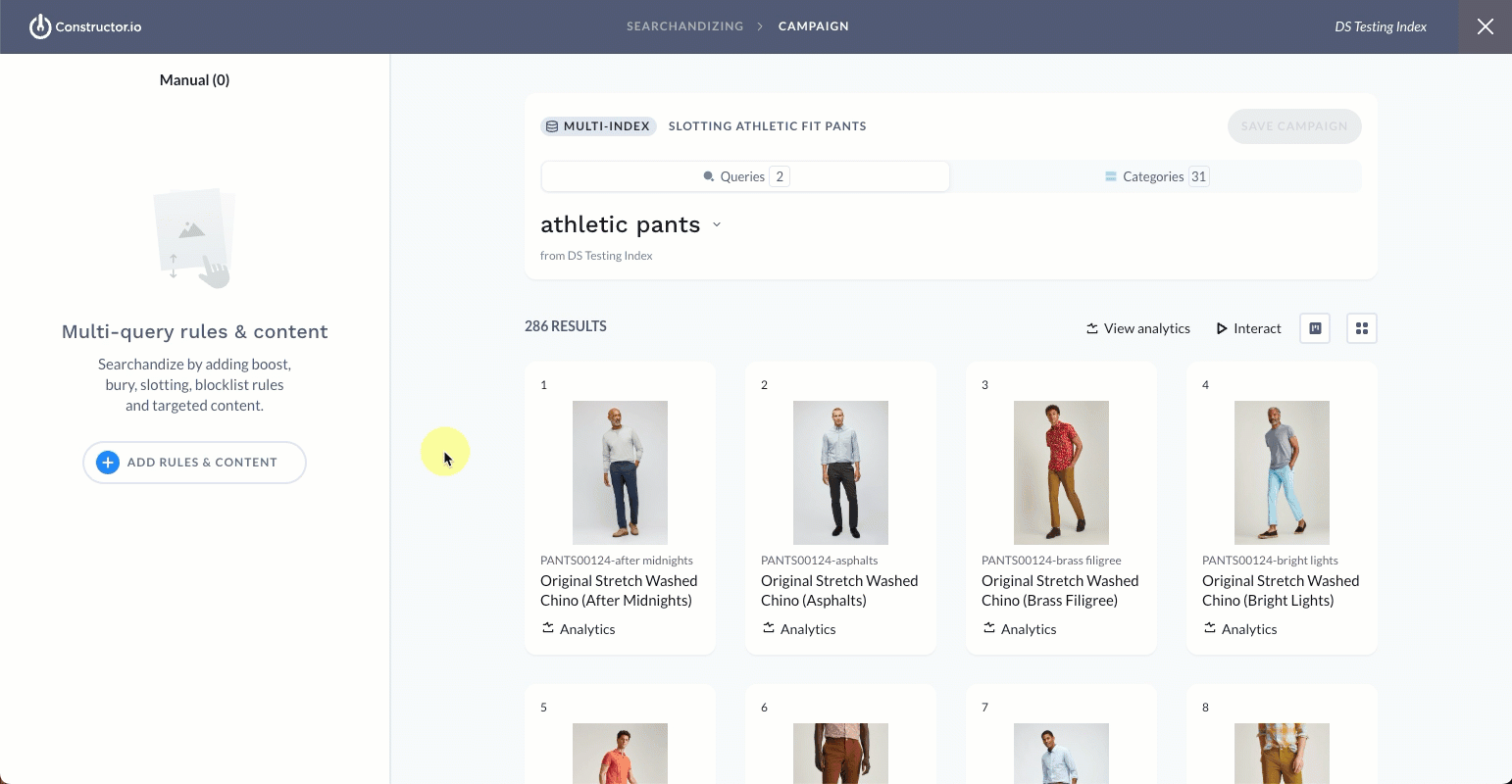1512x784 pixels.
Task: Open the Categories tab
Action: pos(1156,176)
